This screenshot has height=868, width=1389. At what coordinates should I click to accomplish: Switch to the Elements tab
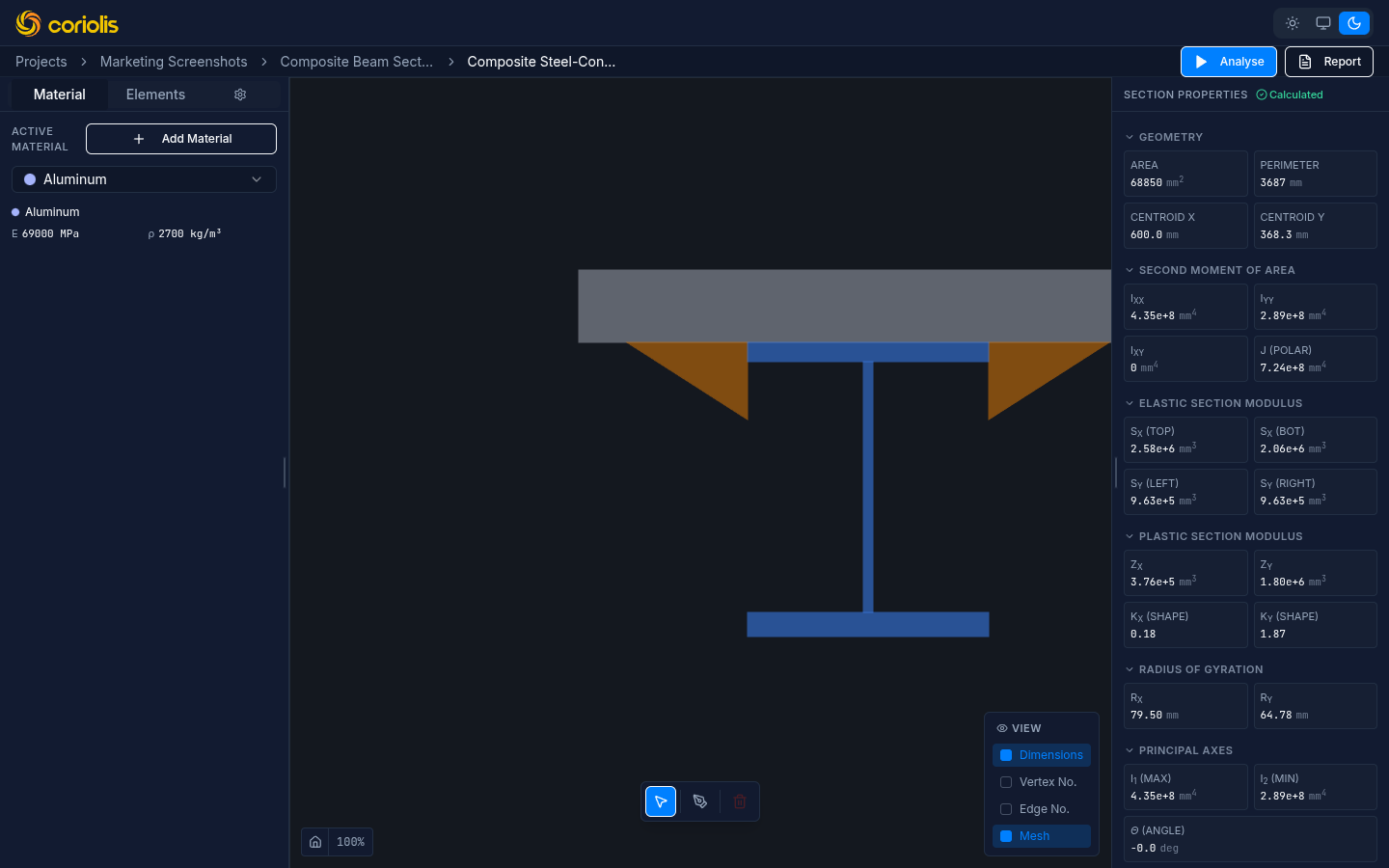[155, 95]
